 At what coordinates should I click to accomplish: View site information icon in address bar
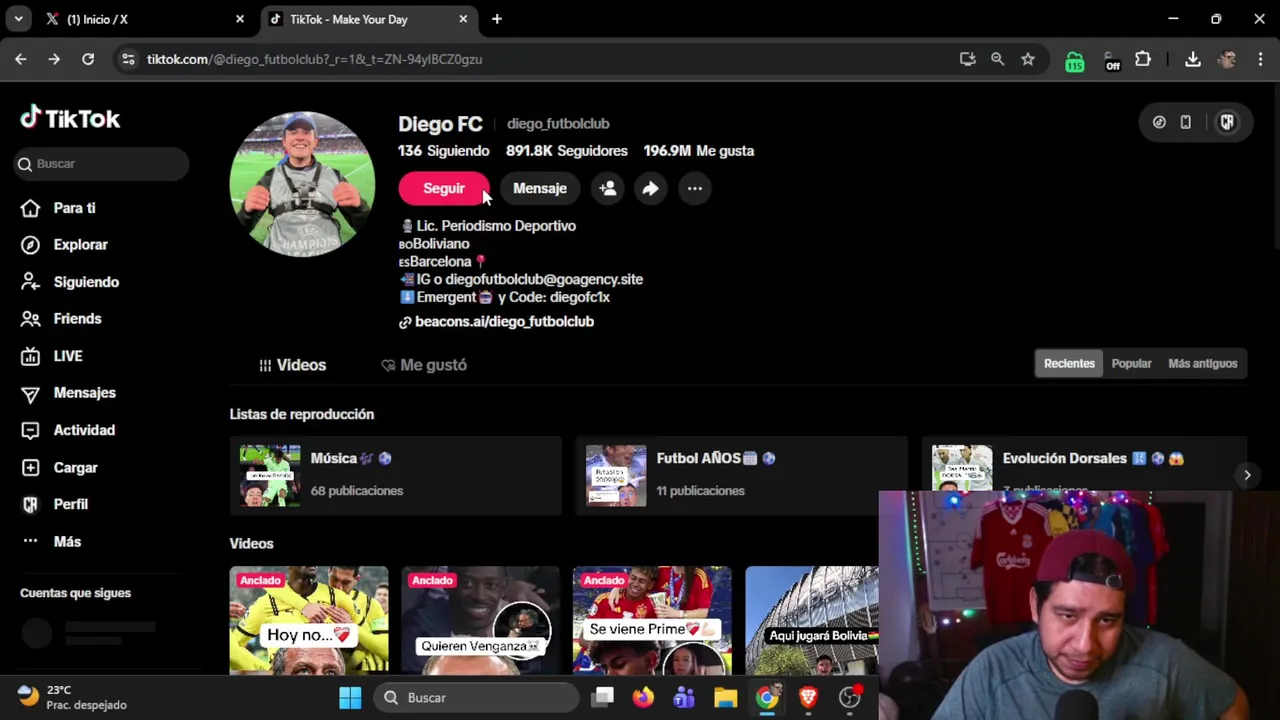point(128,59)
